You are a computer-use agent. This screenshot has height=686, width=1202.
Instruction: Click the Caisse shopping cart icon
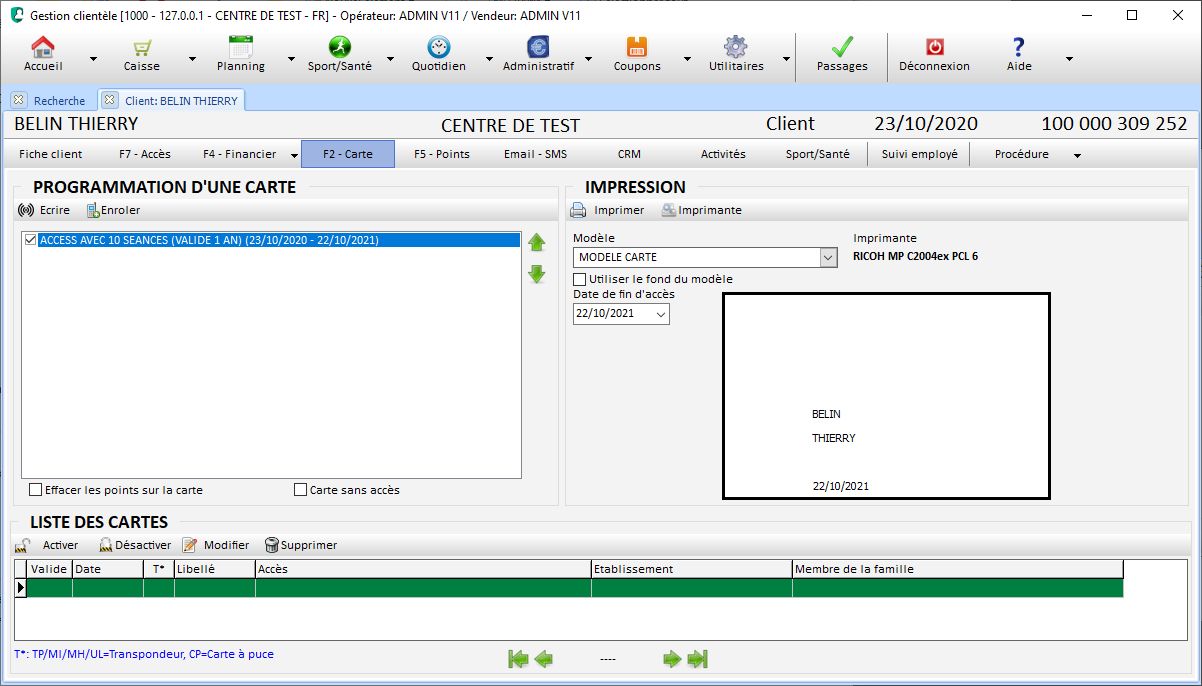click(142, 47)
